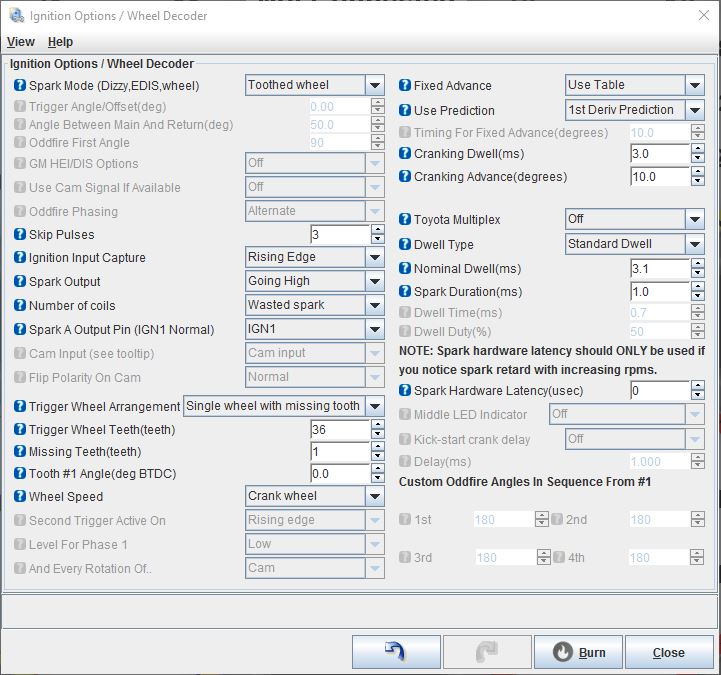721x675 pixels.
Task: Click the Cranking Advance value field
Action: click(x=660, y=177)
